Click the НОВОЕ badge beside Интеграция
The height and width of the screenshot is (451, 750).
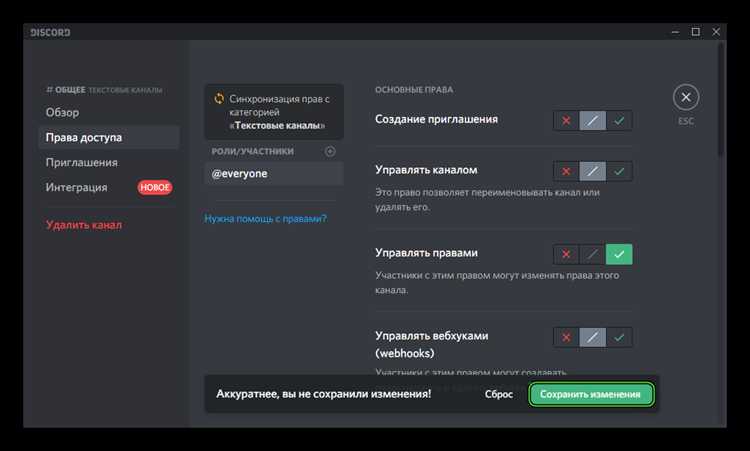coord(155,187)
